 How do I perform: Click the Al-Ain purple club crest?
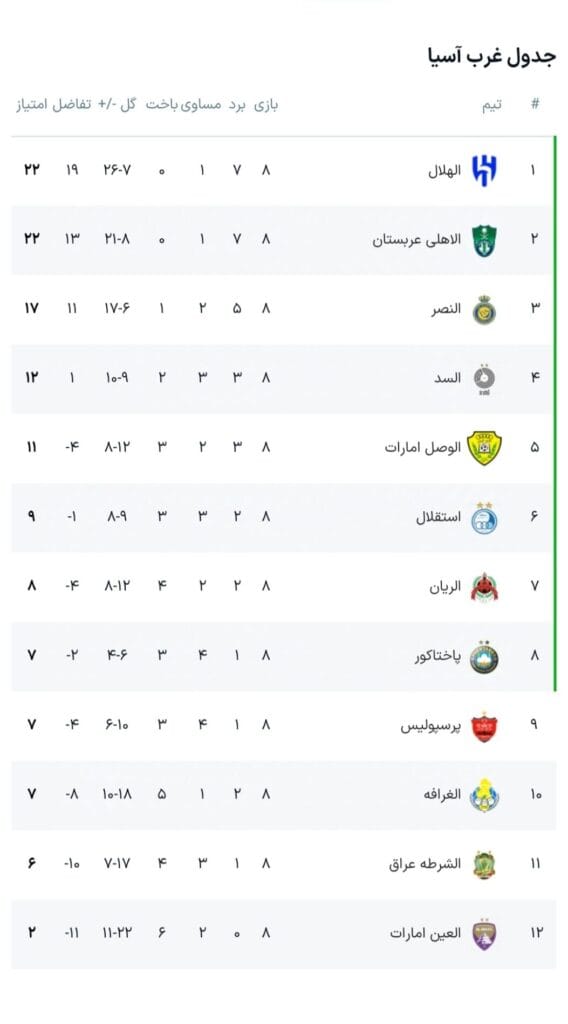pyautogui.click(x=484, y=934)
